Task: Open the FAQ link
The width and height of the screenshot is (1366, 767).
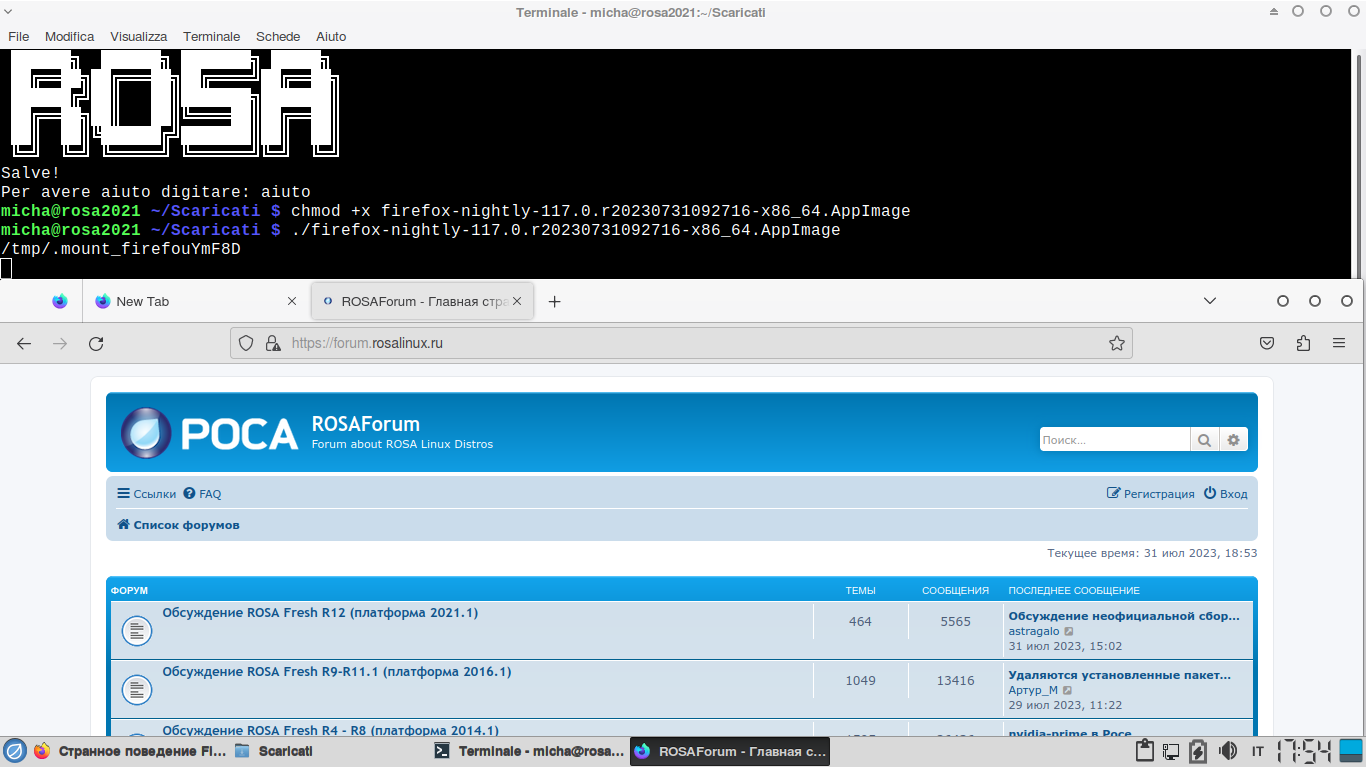Action: (x=202, y=494)
